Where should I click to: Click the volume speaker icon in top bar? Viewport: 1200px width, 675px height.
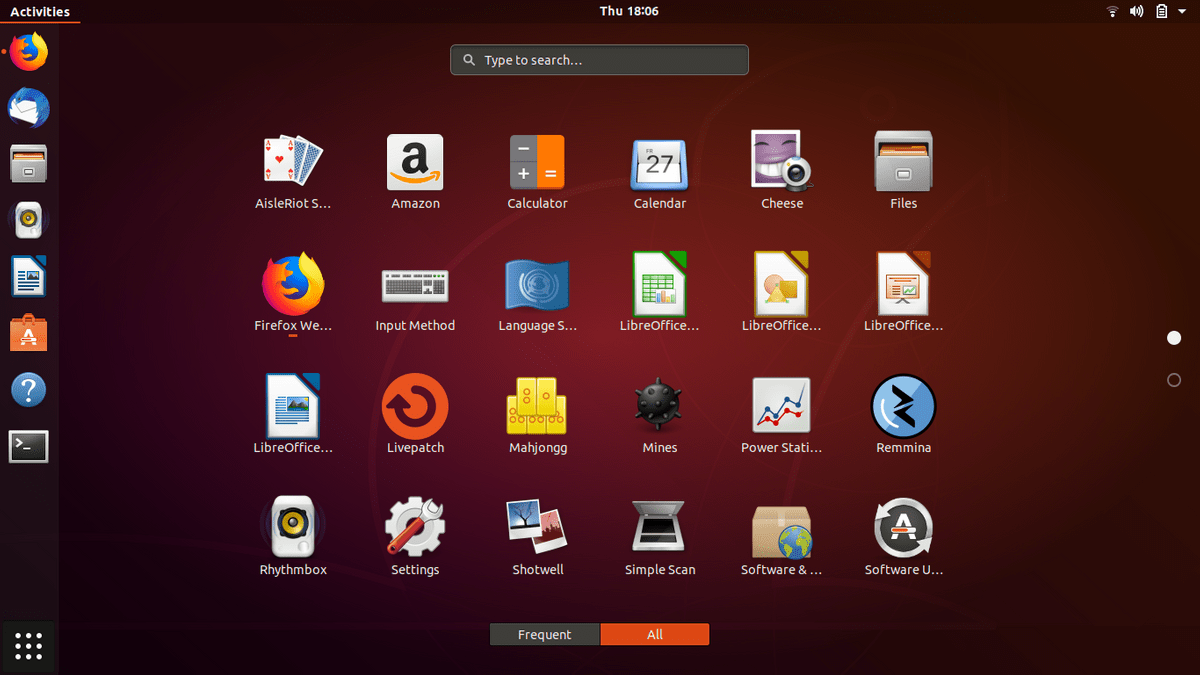[1137, 11]
